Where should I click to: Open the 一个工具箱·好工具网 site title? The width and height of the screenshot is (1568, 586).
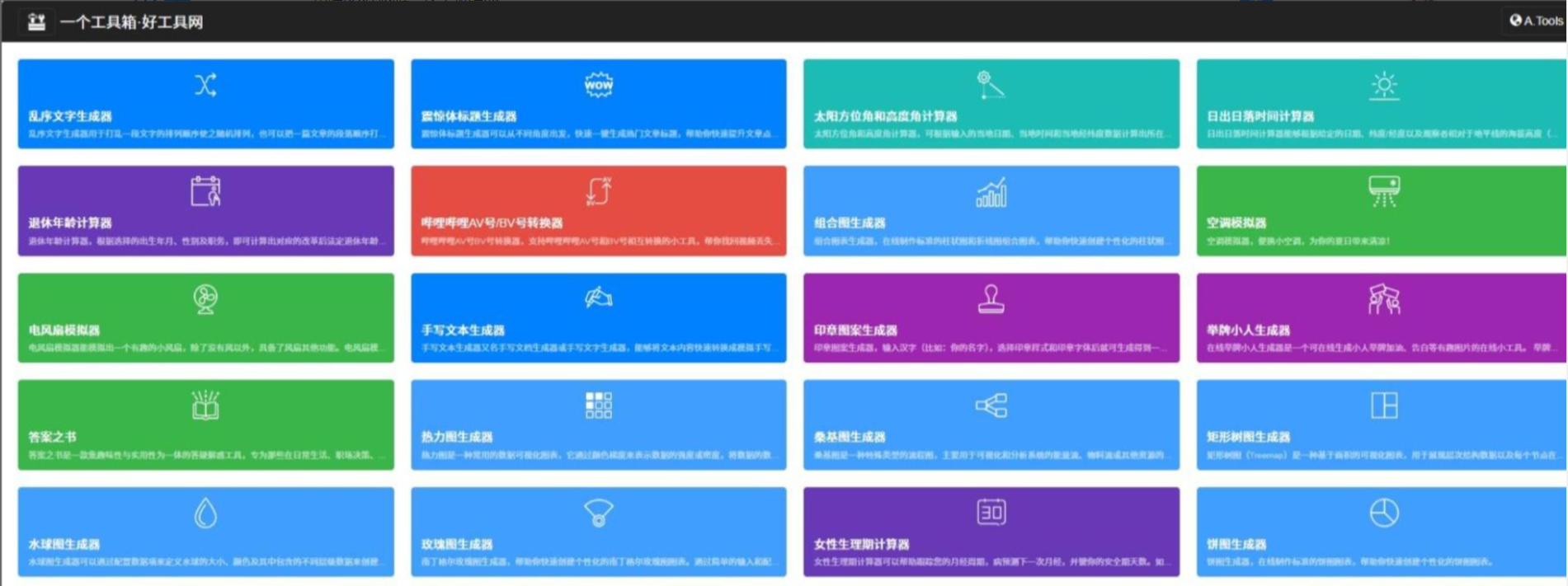(131, 22)
